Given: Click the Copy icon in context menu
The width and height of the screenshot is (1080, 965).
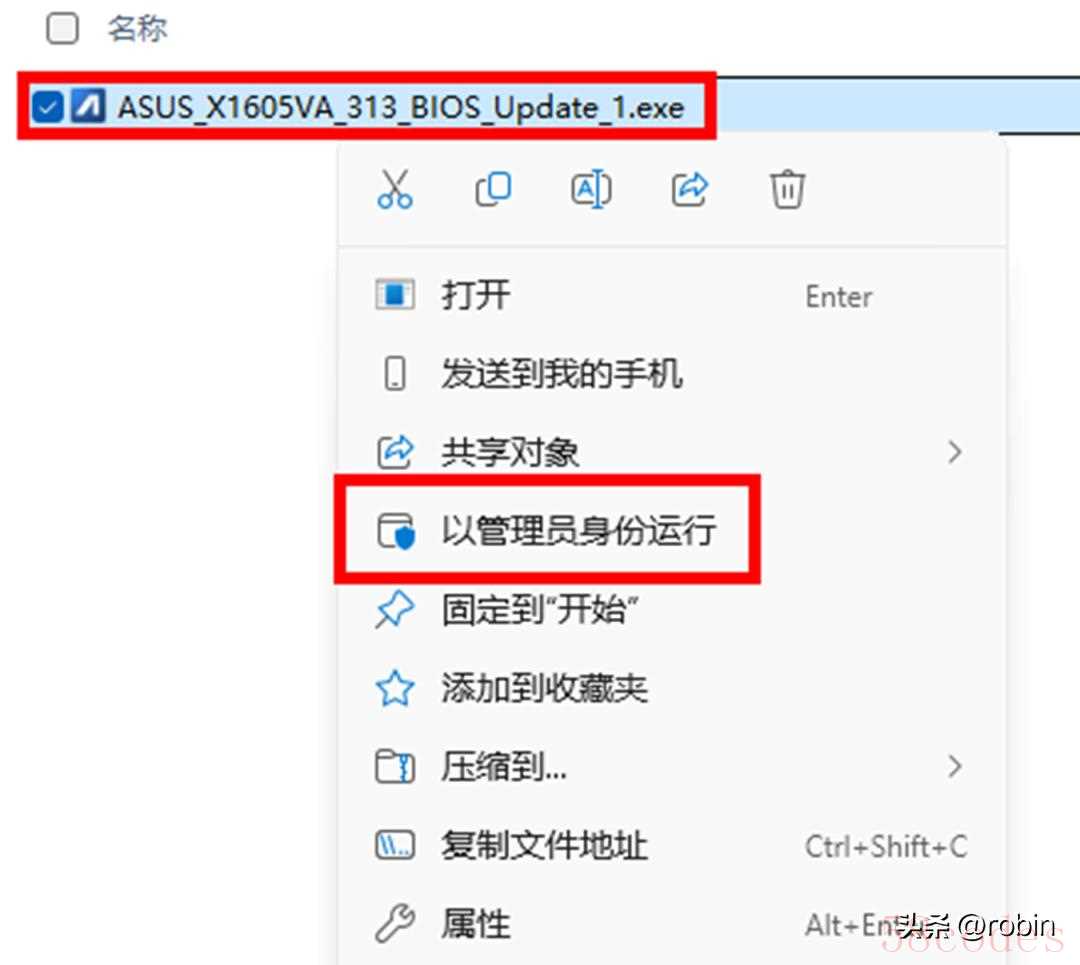Looking at the screenshot, I should [x=493, y=189].
